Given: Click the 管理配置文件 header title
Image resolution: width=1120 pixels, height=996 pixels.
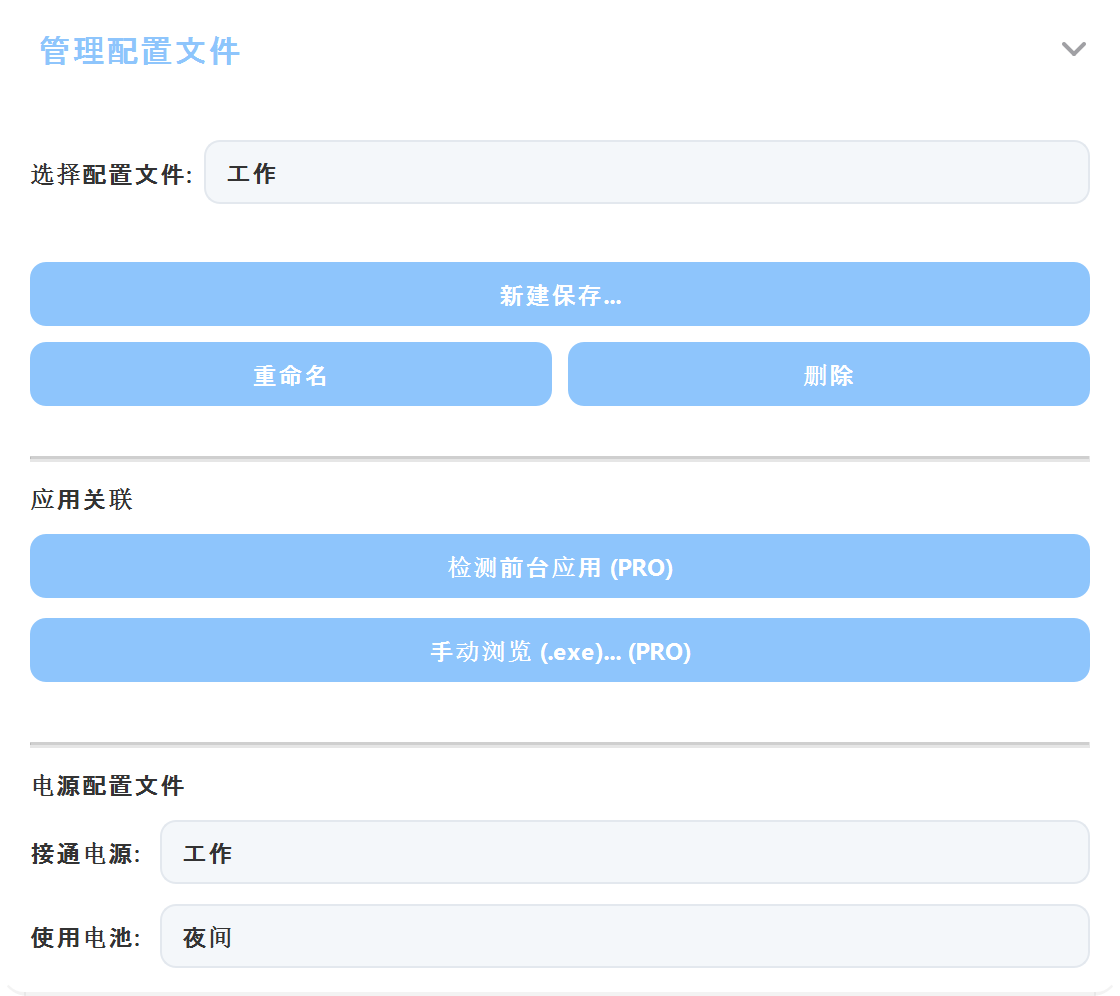Looking at the screenshot, I should click(x=139, y=51).
